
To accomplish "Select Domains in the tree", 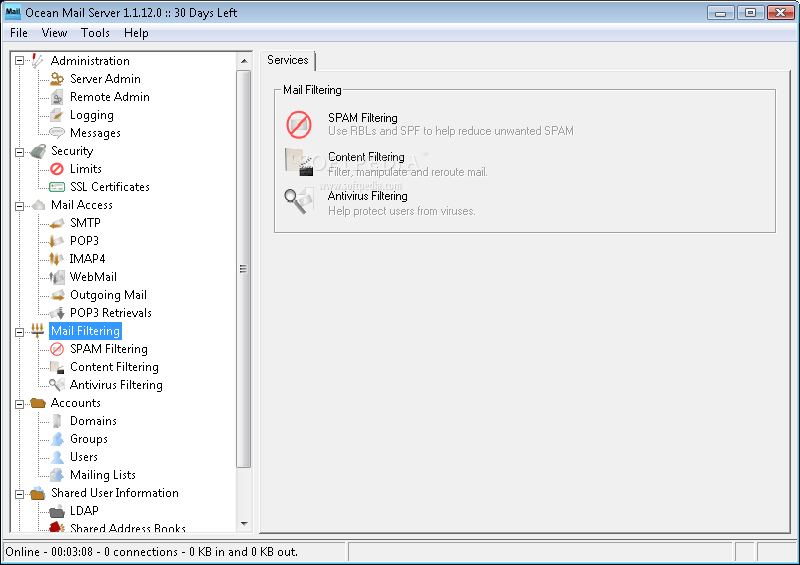I will [93, 421].
